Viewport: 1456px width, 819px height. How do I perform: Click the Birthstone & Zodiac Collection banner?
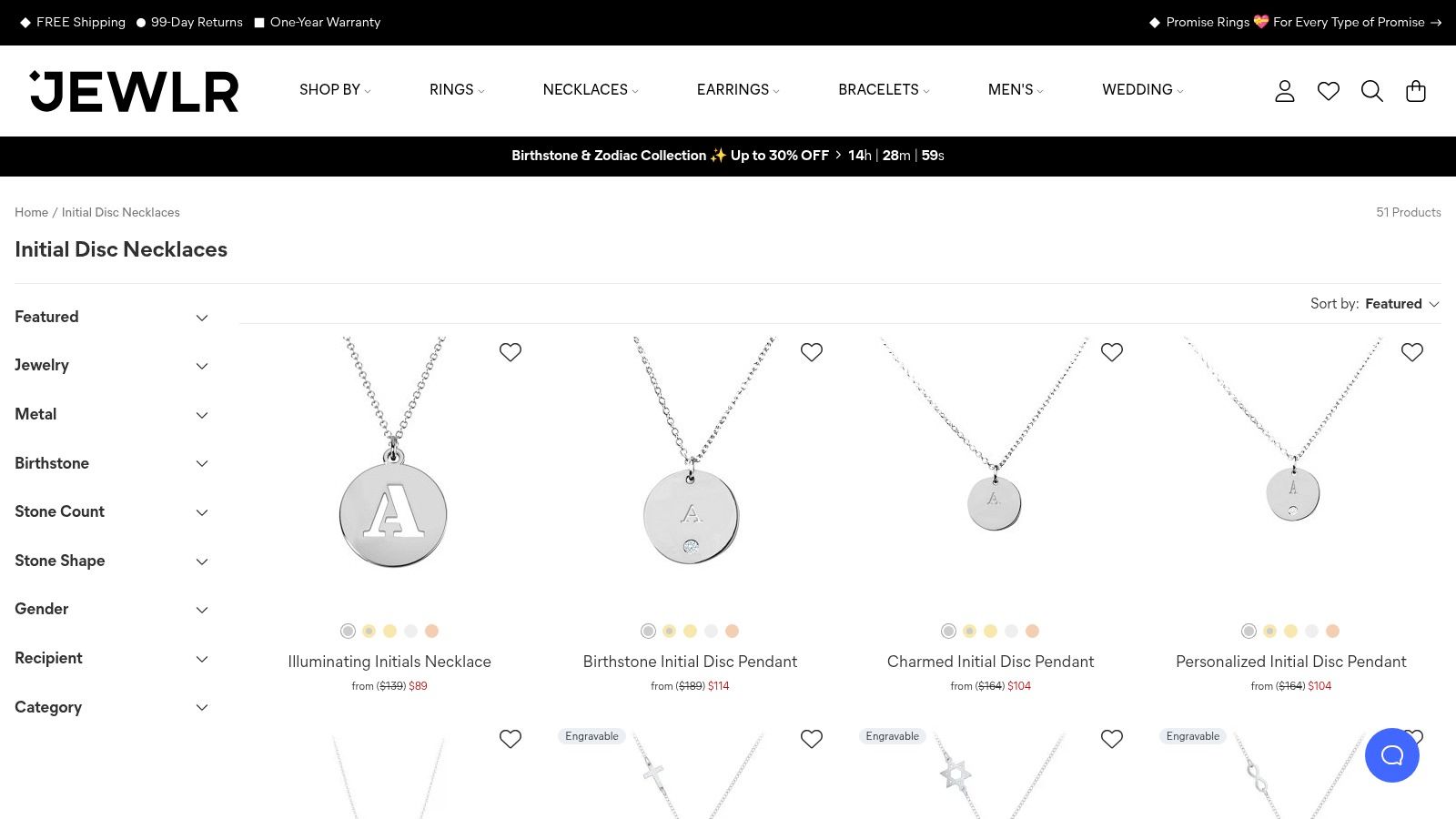[670, 156]
